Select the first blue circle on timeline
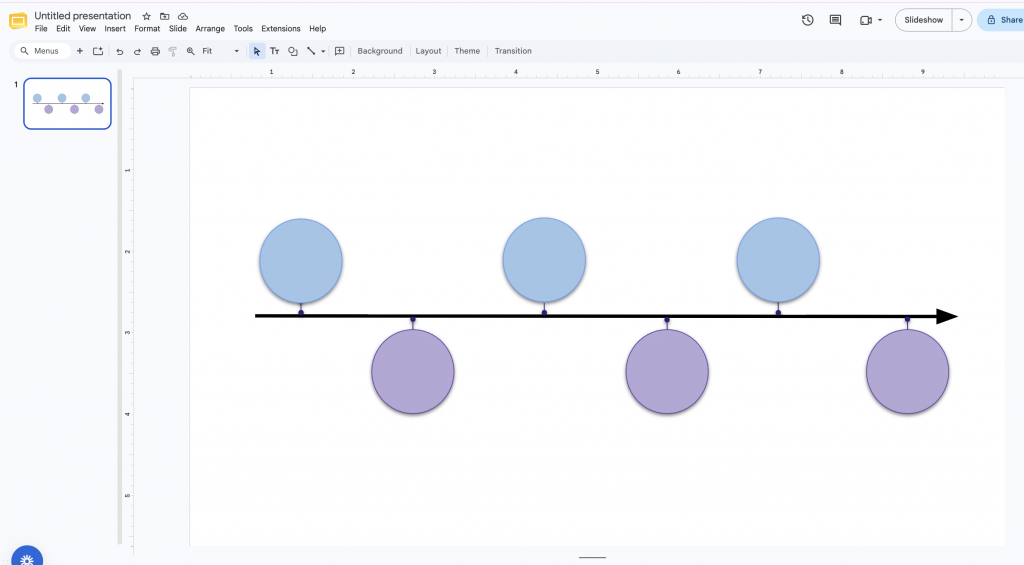Screen dimensions: 1024x565 pyautogui.click(x=301, y=261)
